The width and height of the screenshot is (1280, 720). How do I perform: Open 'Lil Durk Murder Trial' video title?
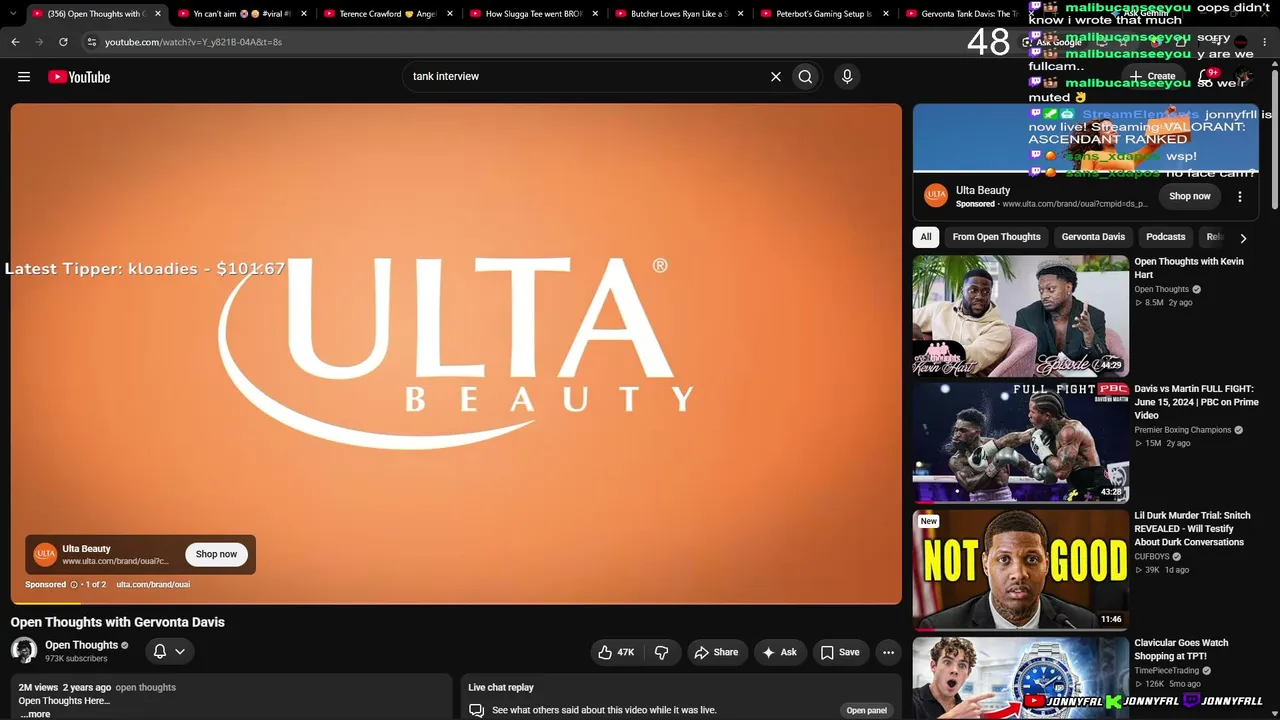click(x=1192, y=529)
